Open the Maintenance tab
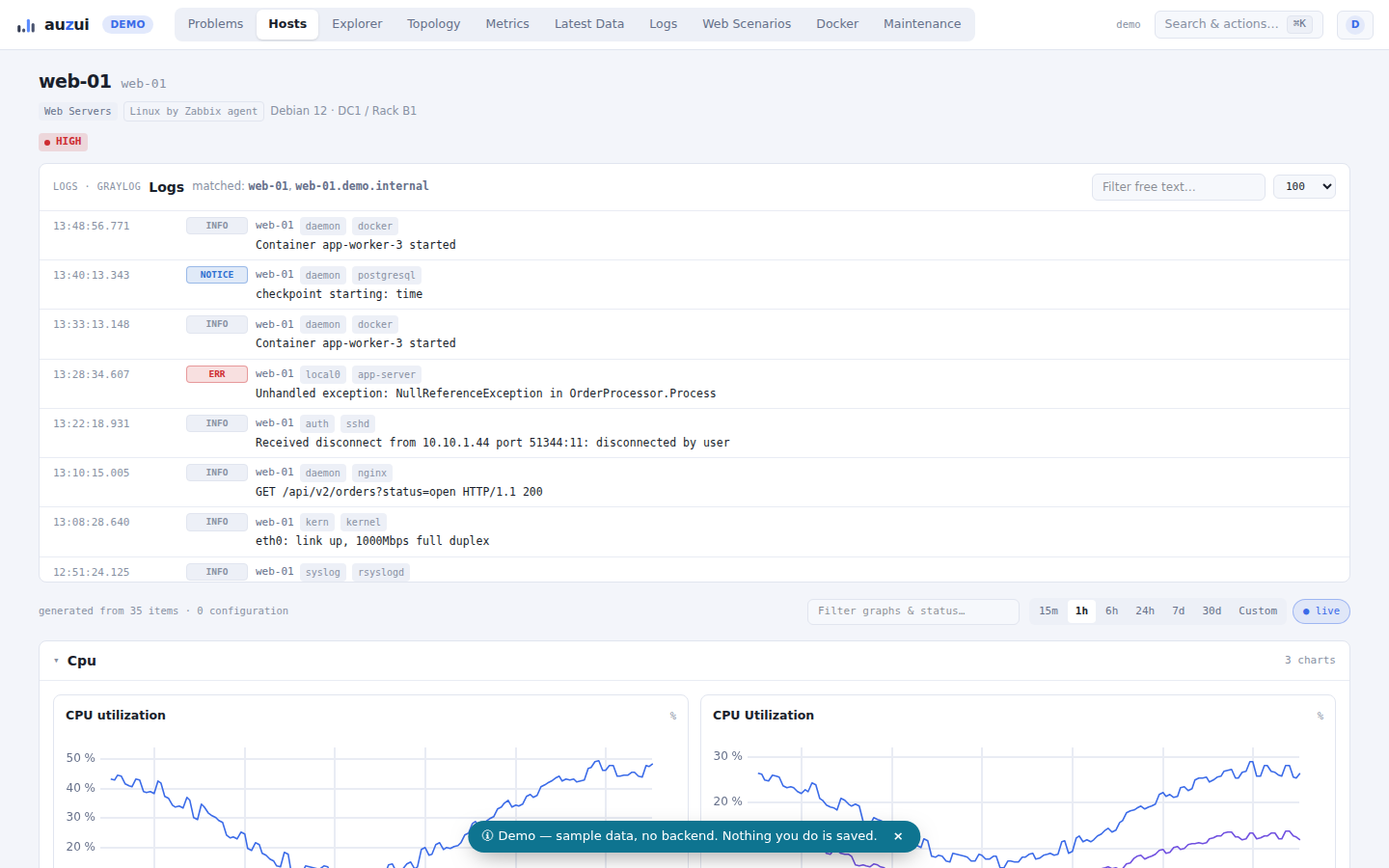This screenshot has width=1389, height=868. (x=922, y=24)
